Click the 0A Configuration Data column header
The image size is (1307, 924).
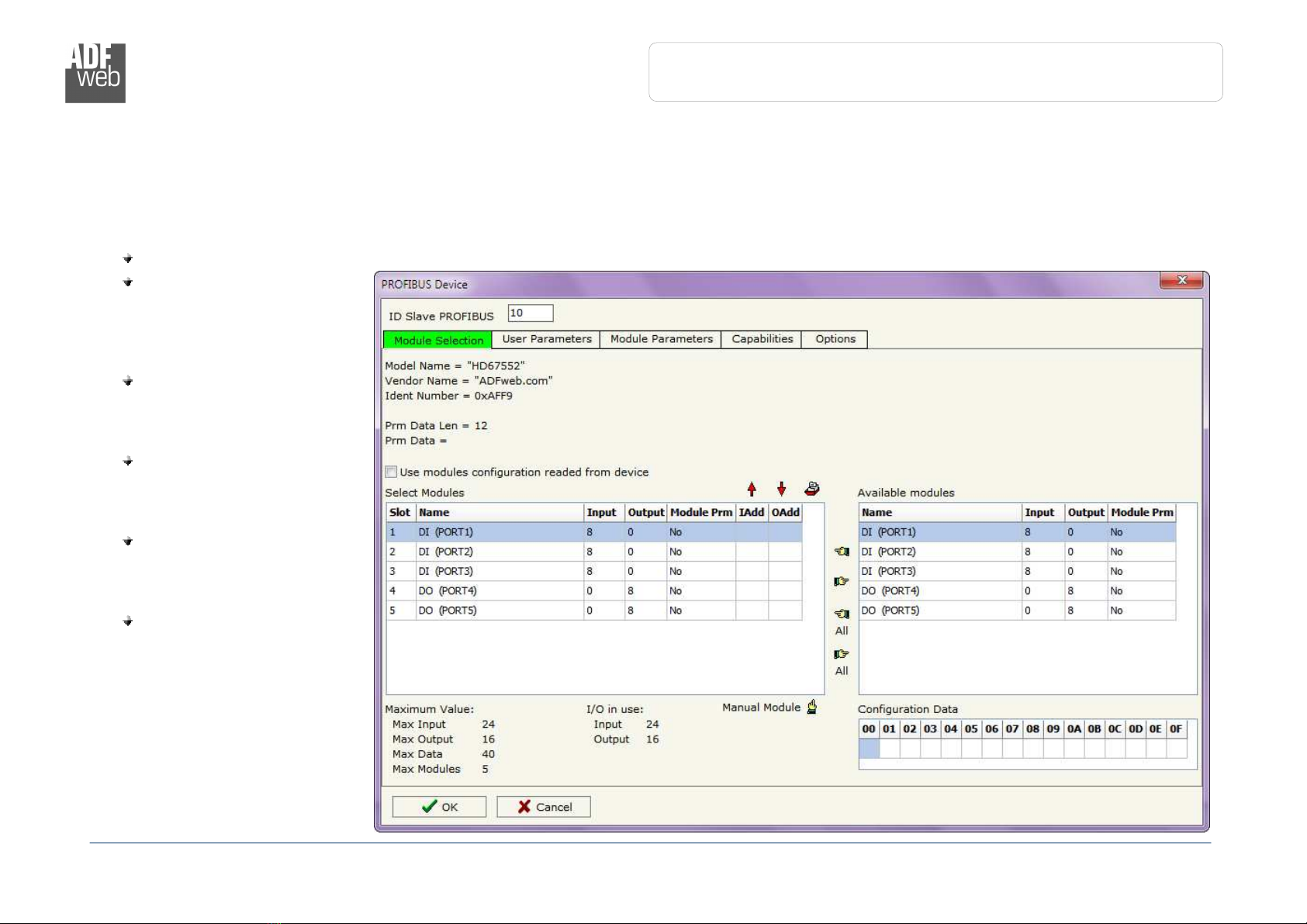point(1074,729)
